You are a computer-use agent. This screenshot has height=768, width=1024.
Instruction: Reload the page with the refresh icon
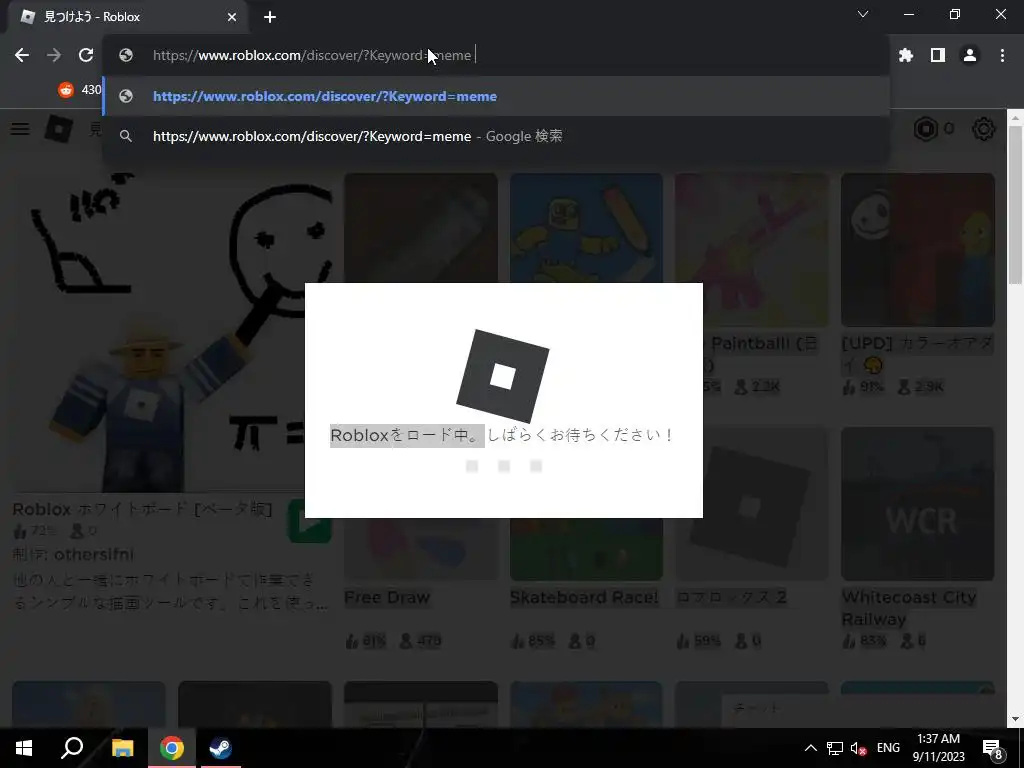coord(86,56)
